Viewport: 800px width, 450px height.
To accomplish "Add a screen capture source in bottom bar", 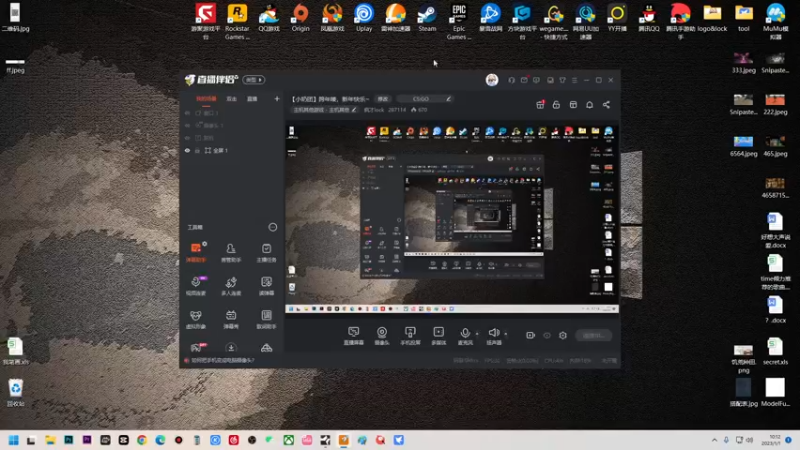I will coord(354,335).
